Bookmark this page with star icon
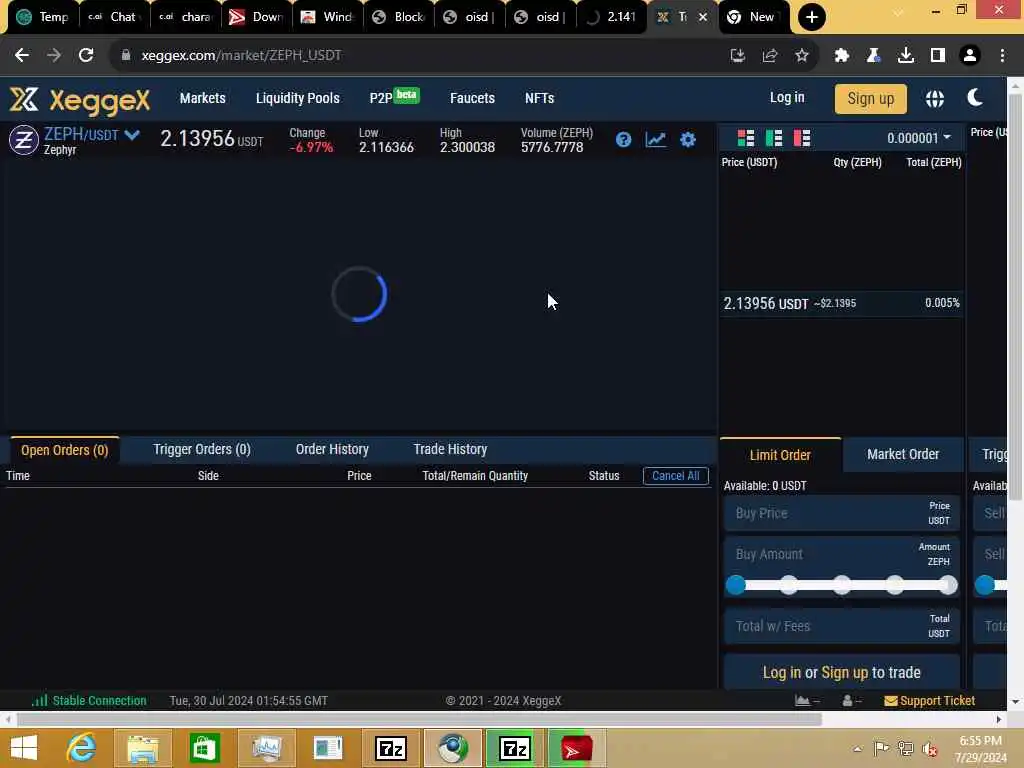Viewport: 1024px width, 768px height. (x=802, y=56)
